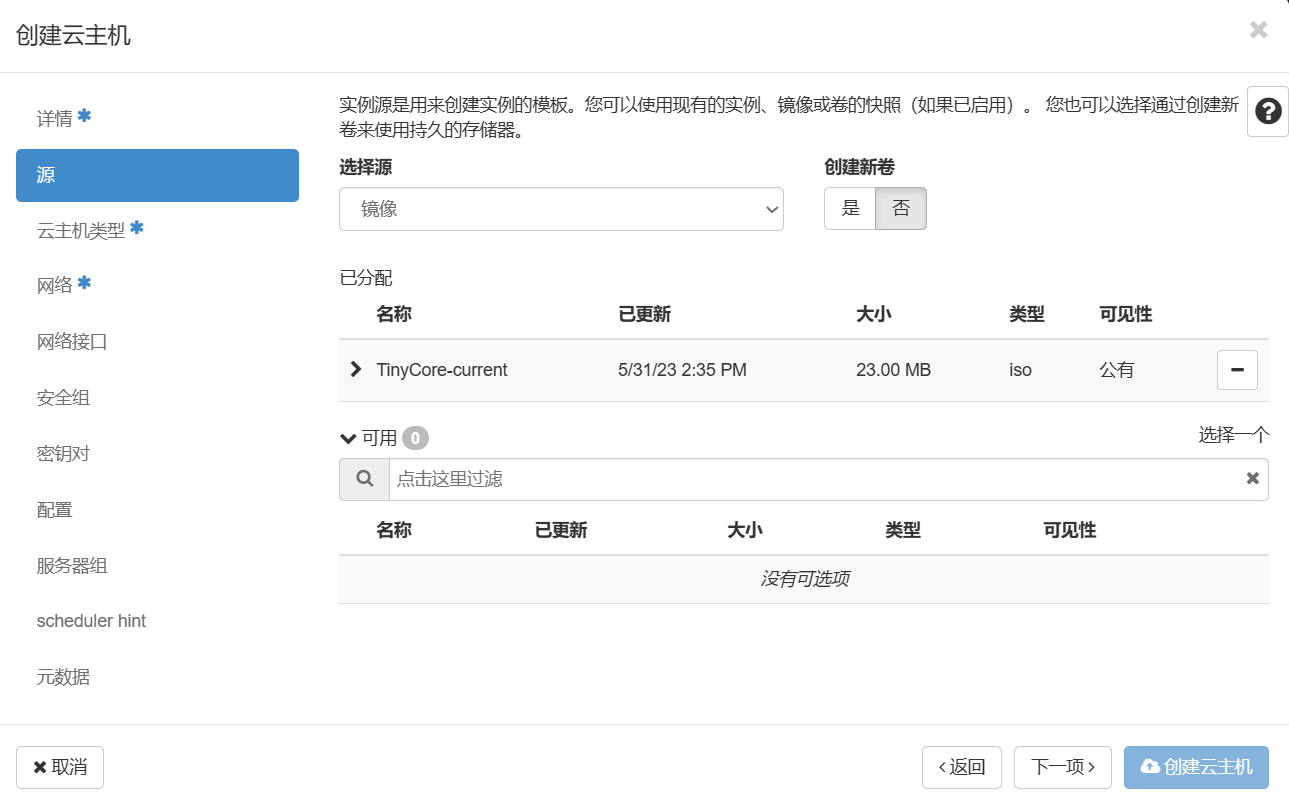Open the 选择源 dropdown
The image size is (1289, 801).
(561, 209)
